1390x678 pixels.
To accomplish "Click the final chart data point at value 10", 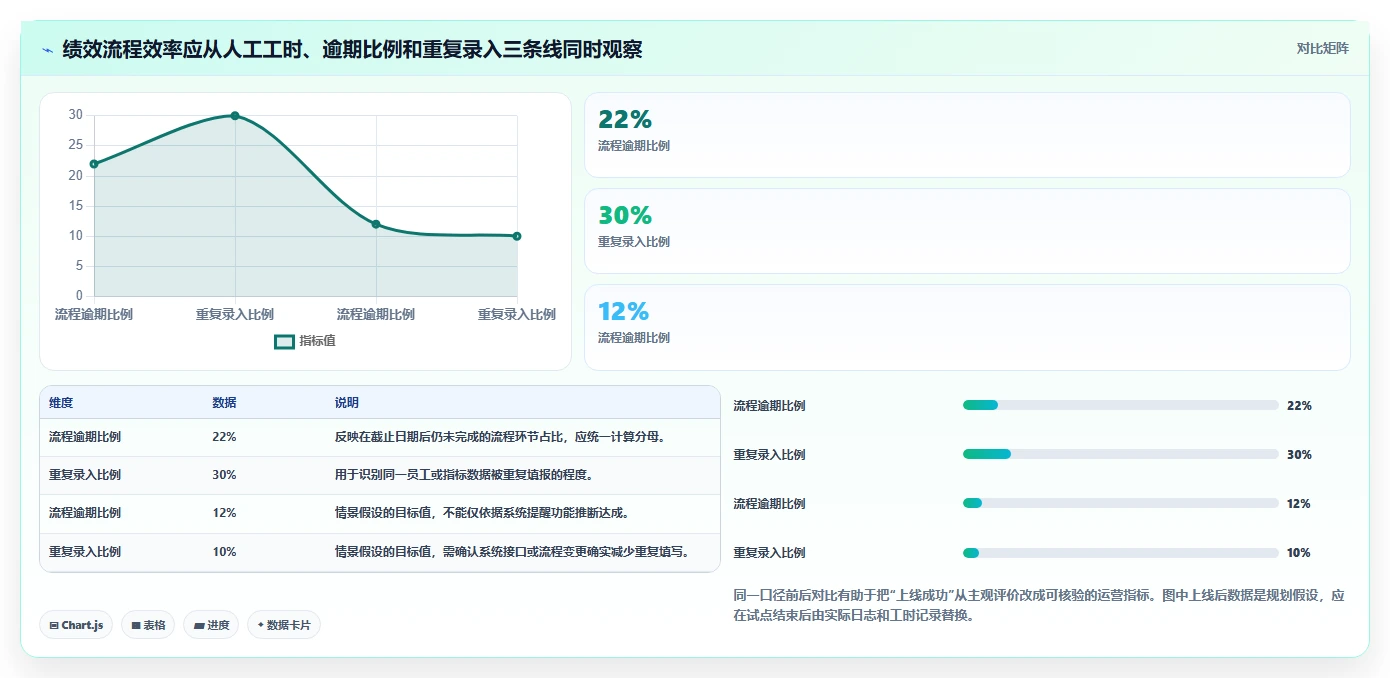I will 517,236.
